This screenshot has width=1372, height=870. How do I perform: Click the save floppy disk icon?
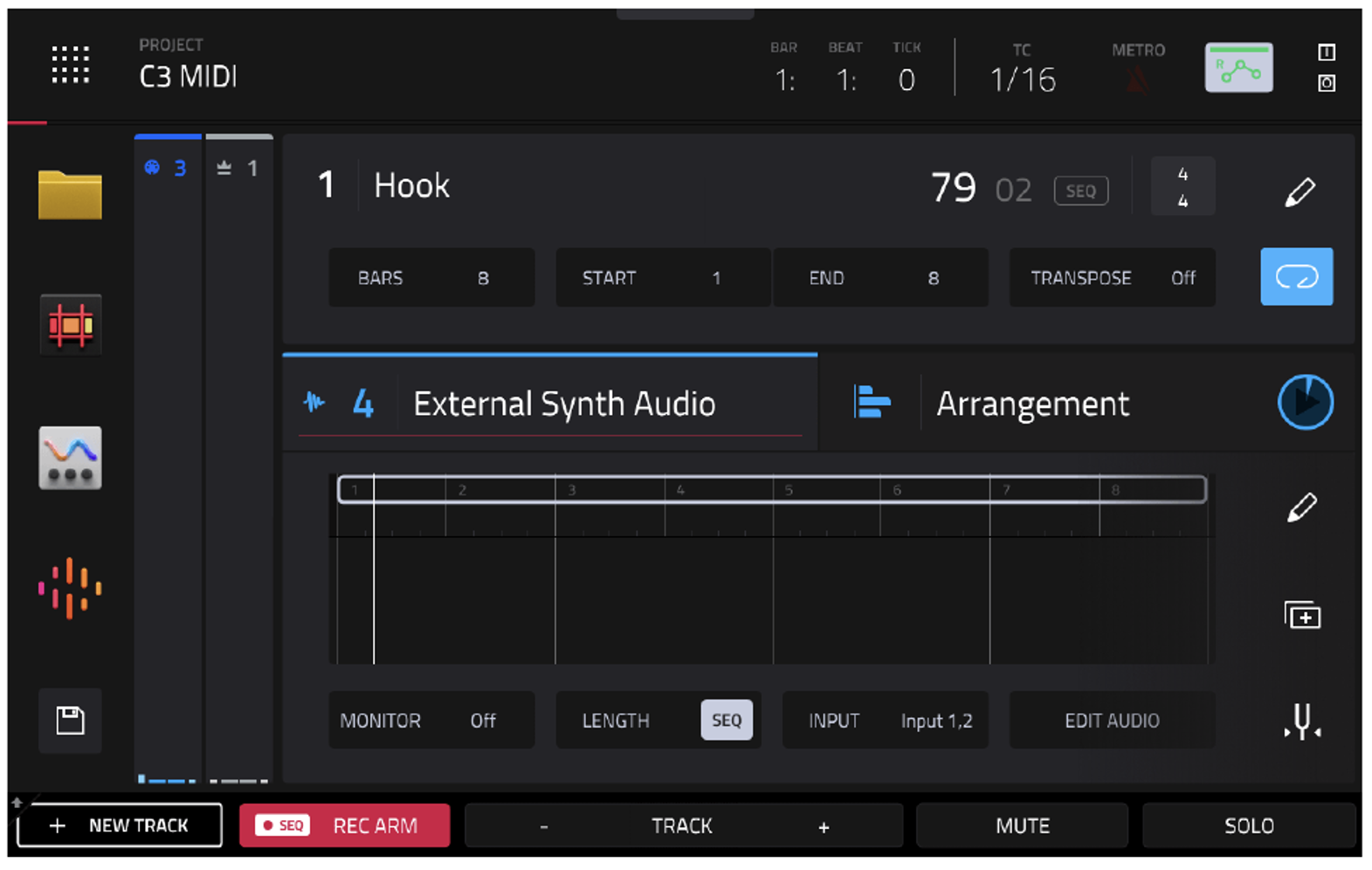point(70,721)
